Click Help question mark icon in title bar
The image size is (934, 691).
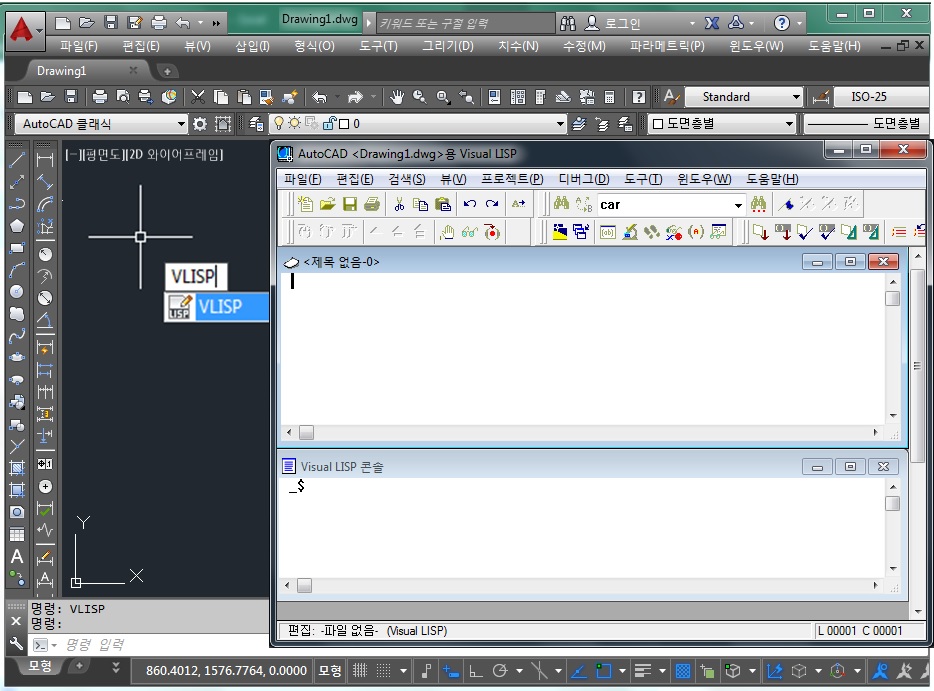coord(782,23)
